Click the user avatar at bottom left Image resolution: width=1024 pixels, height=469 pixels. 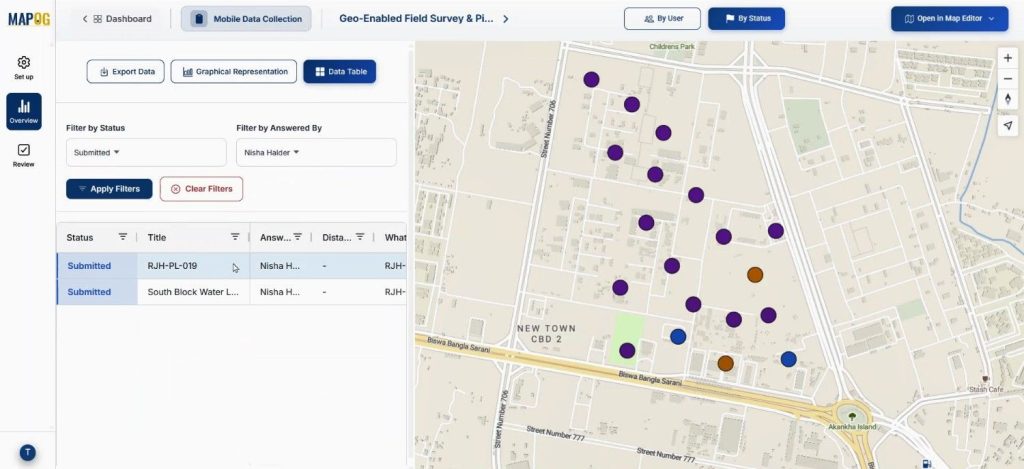click(x=27, y=452)
